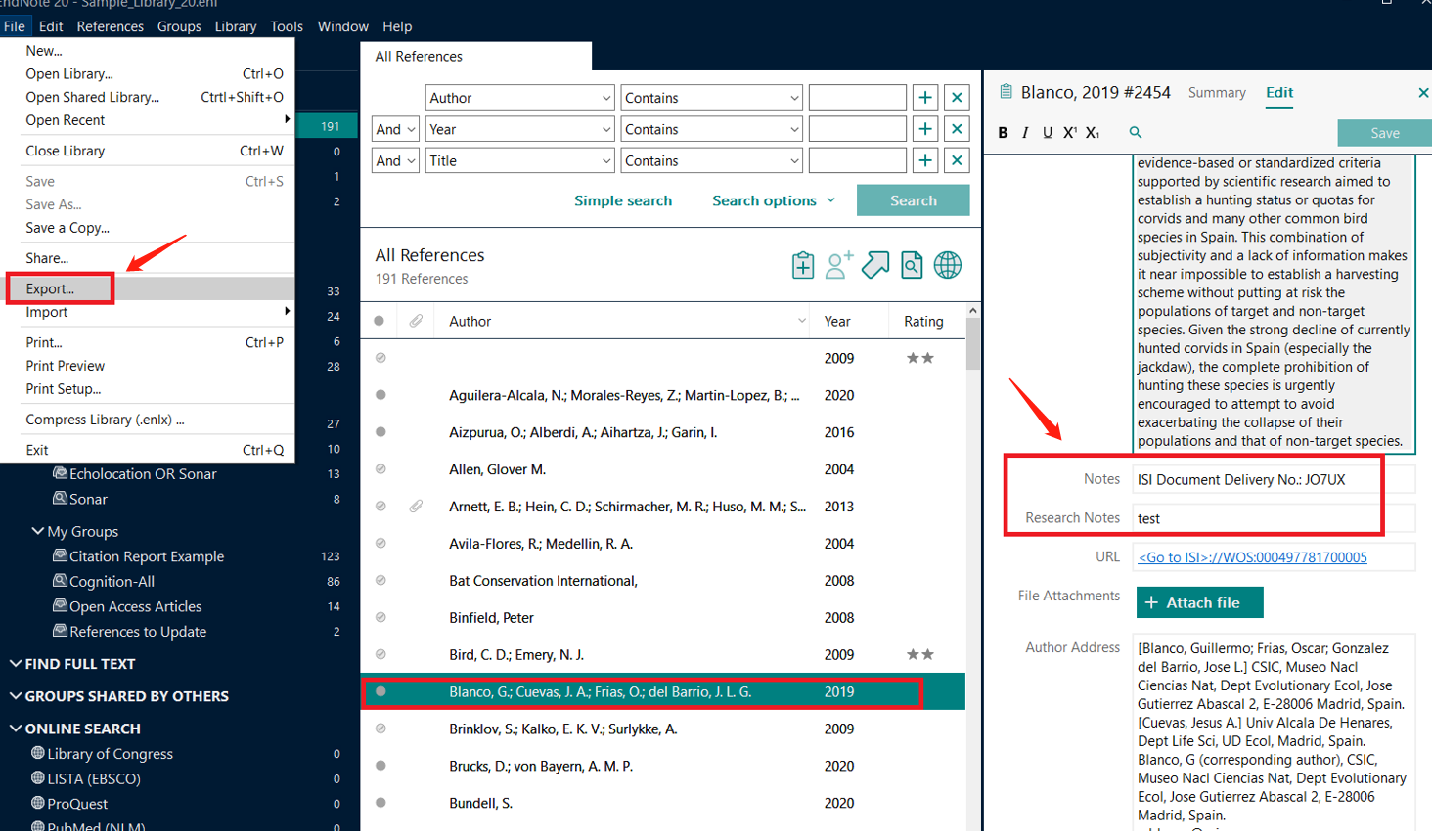Image resolution: width=1432 pixels, height=840 pixels.
Task: Click the find full text magnifier icon
Action: tap(912, 265)
